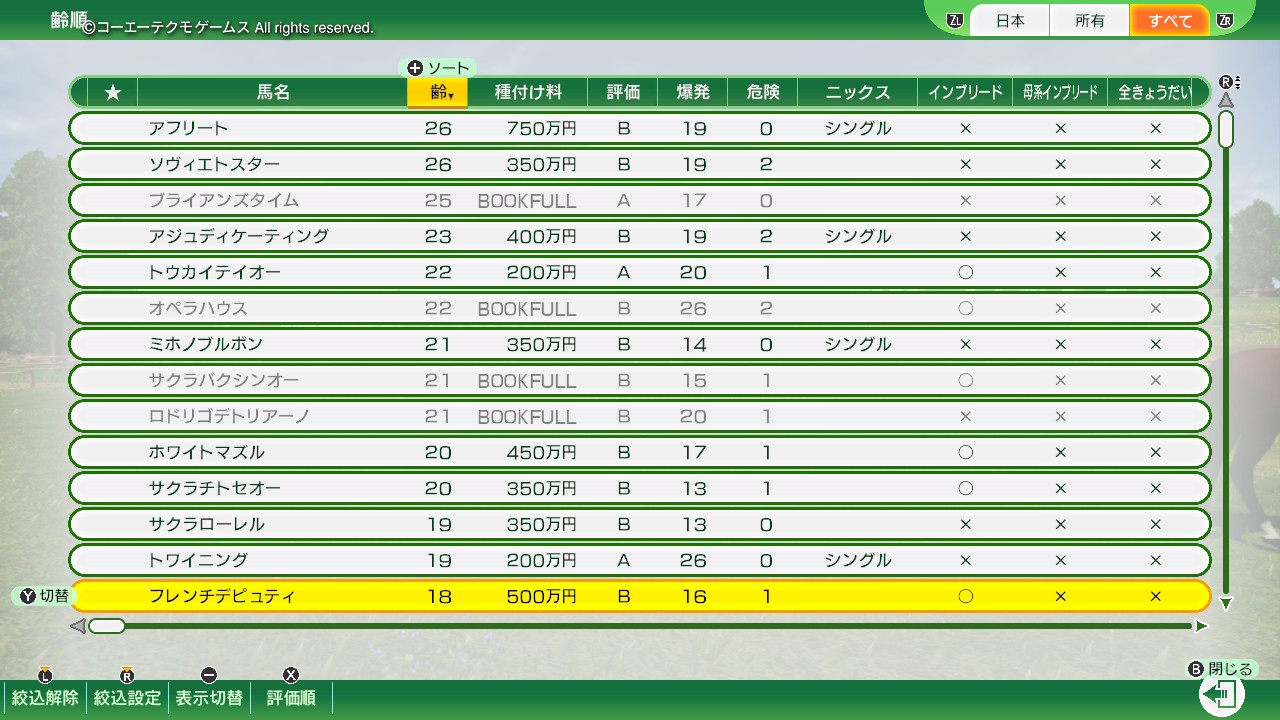Click the 表示切替 button
This screenshot has width=1280, height=720.
point(209,698)
